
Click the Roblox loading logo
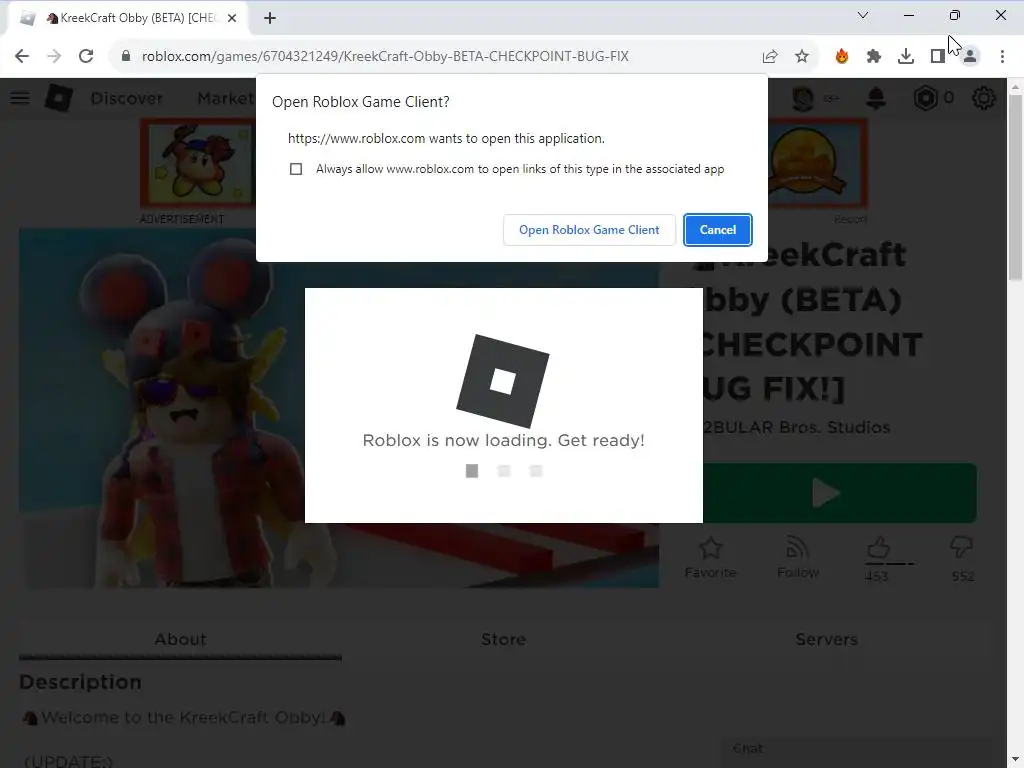tap(503, 381)
